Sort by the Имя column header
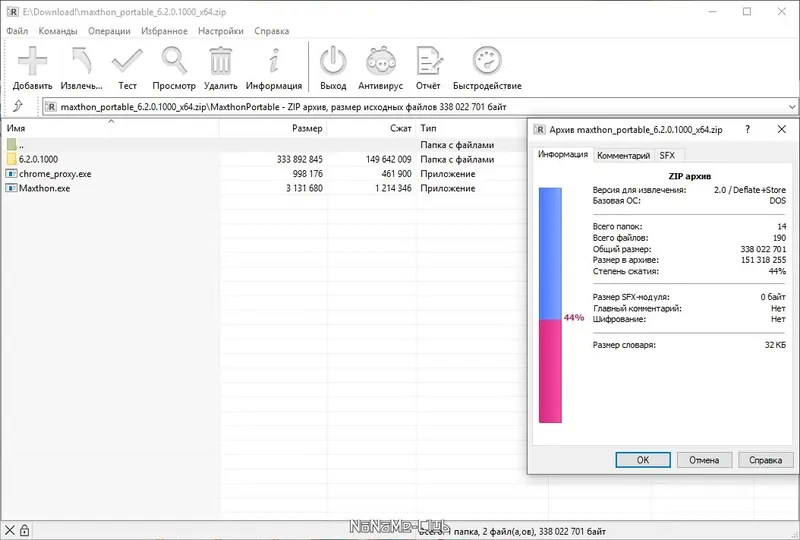The width and height of the screenshot is (800, 540). click(110, 128)
